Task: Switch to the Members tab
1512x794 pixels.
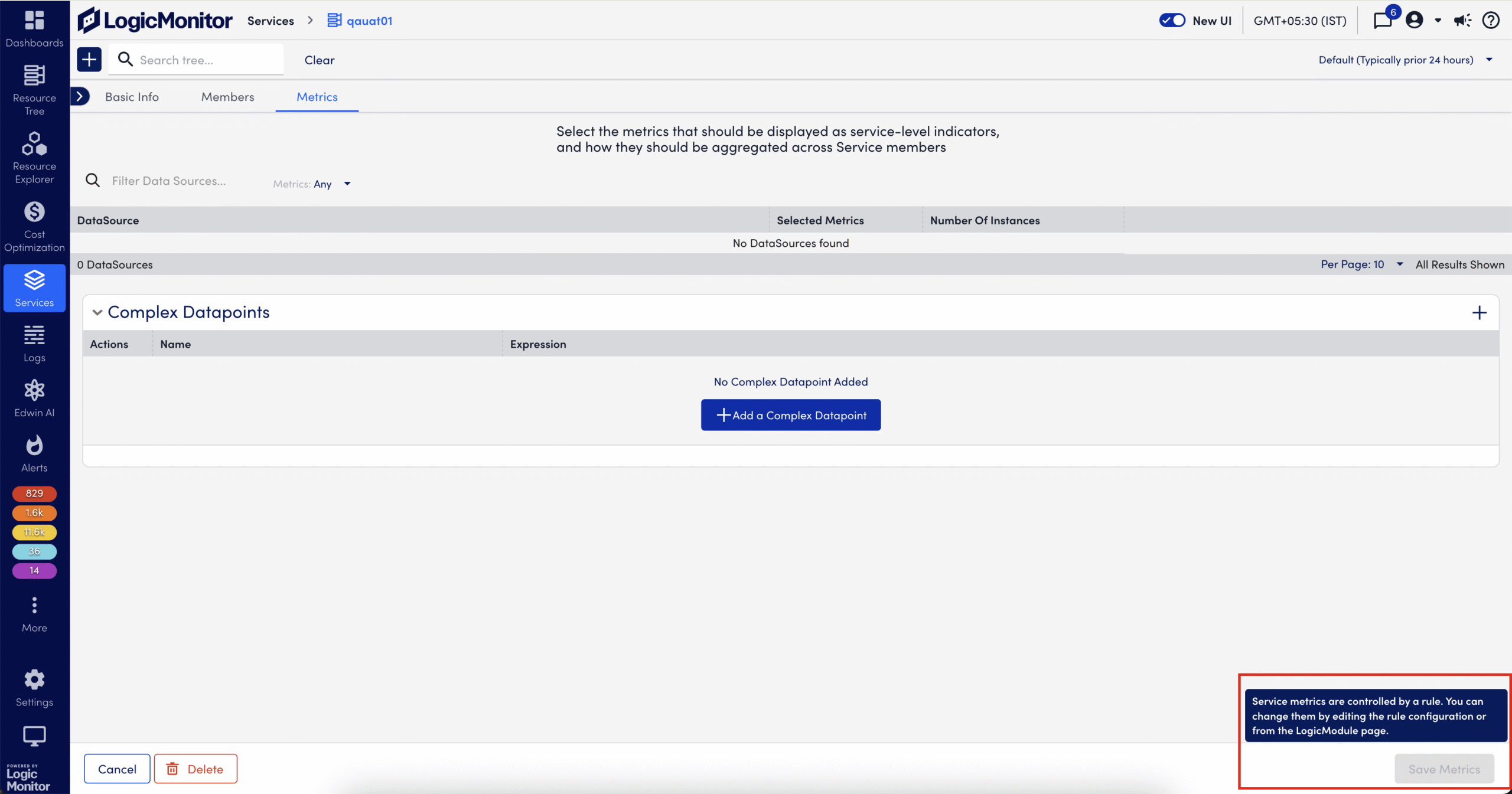Action: [x=227, y=97]
